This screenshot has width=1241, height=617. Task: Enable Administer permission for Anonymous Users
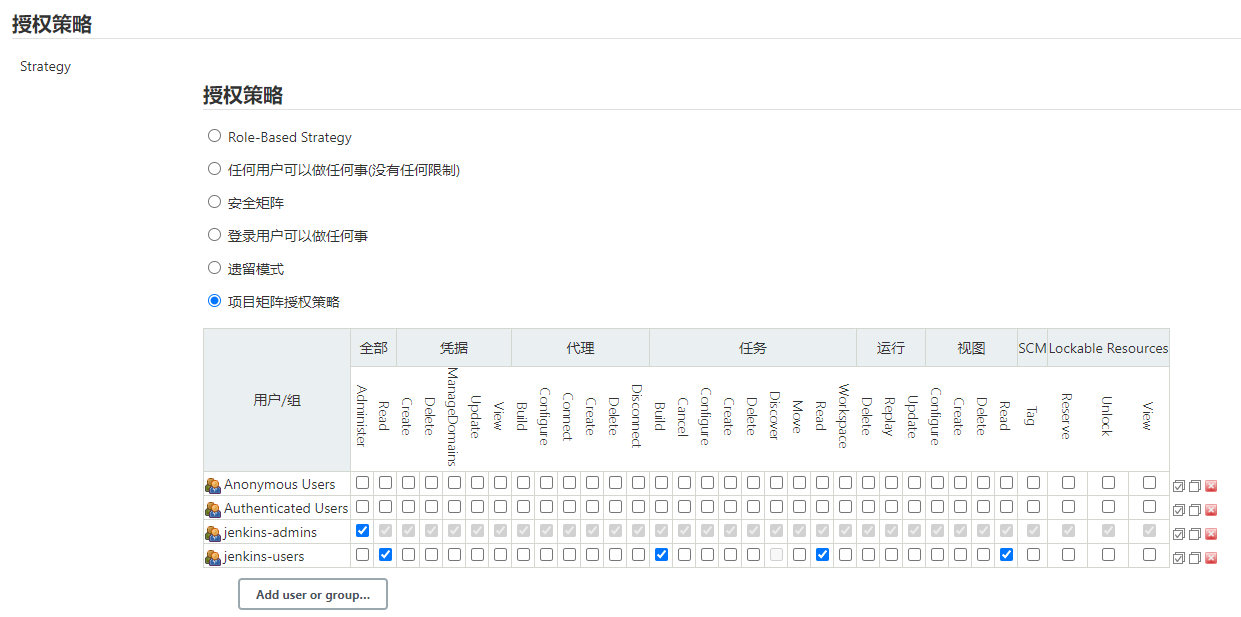click(362, 484)
